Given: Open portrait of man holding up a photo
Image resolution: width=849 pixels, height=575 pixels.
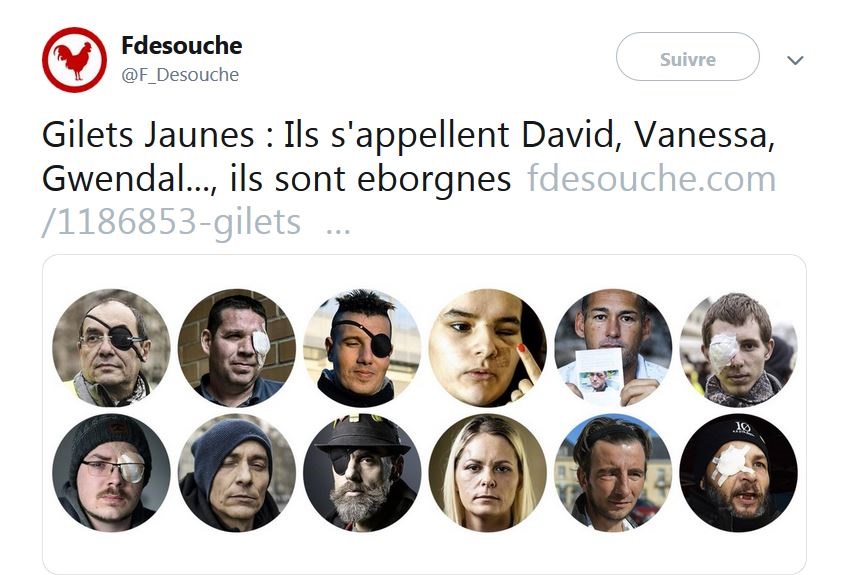Looking at the screenshot, I should (x=613, y=348).
